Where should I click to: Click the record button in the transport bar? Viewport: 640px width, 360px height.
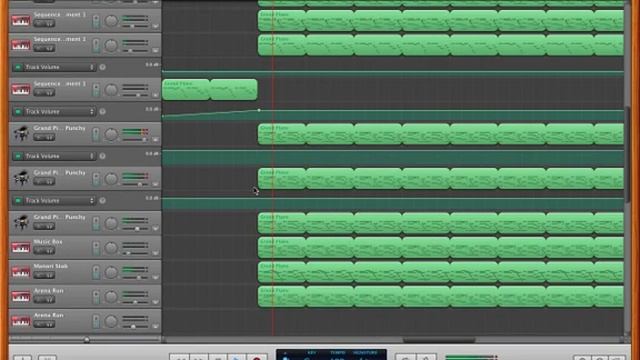pyautogui.click(x=256, y=358)
